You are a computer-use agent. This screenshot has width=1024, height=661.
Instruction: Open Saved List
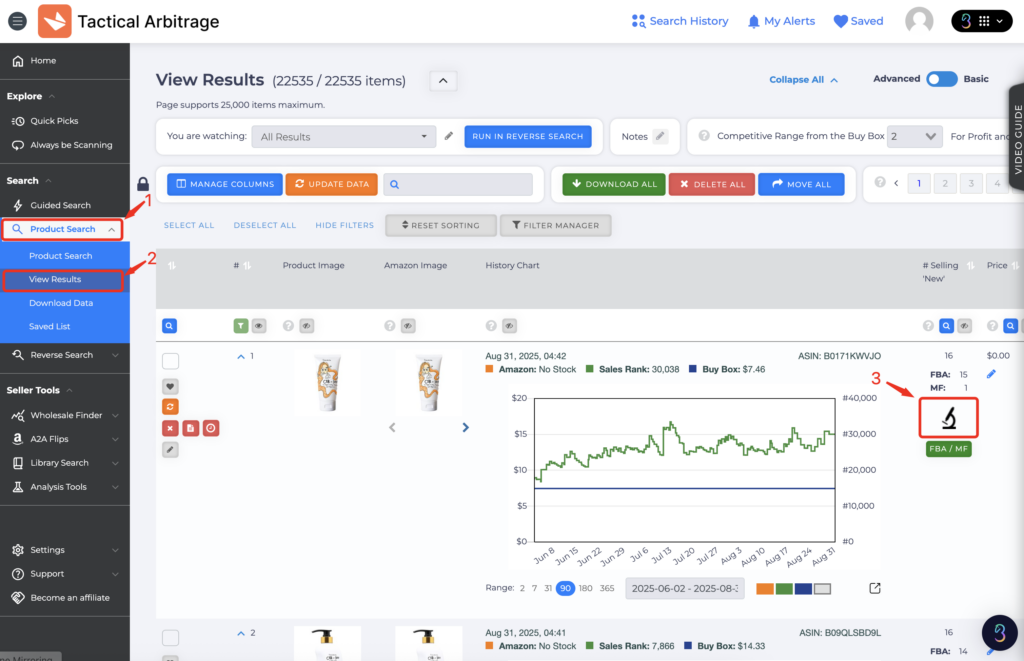point(50,327)
